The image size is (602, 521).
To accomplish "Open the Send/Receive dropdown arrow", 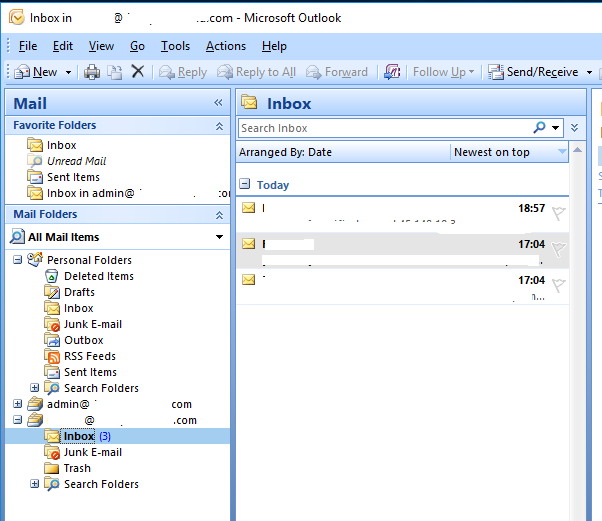I will [589, 72].
